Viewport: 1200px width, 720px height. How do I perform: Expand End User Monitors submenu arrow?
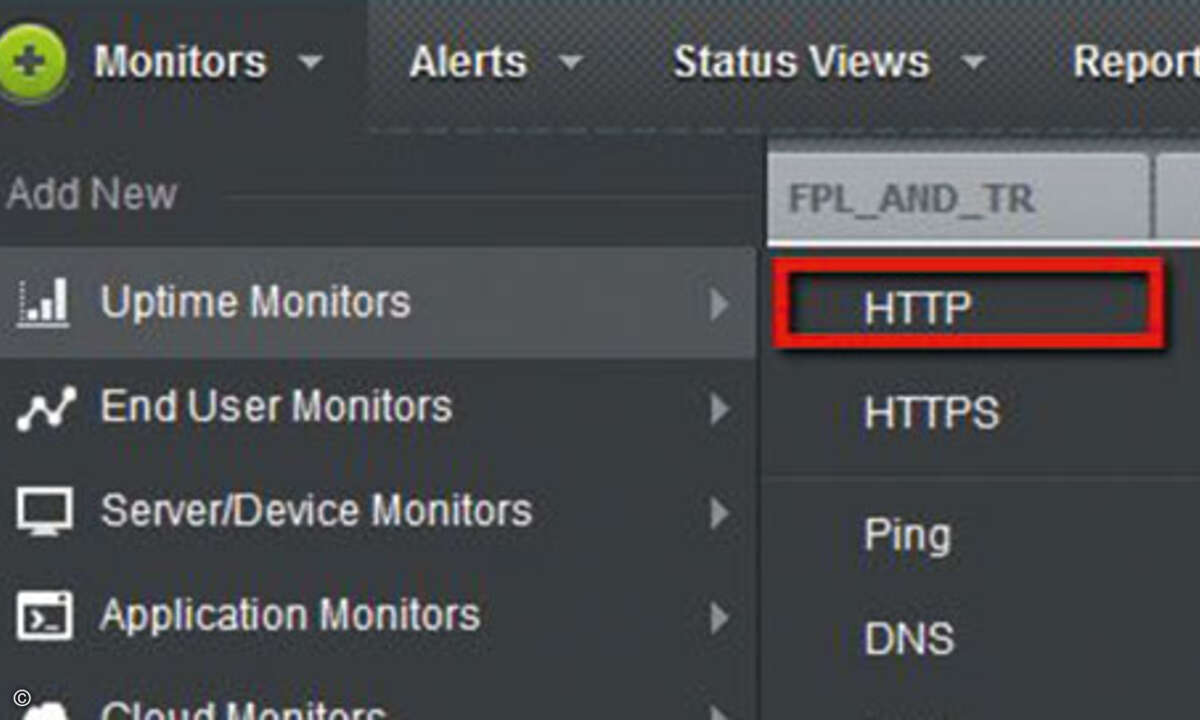coord(719,408)
